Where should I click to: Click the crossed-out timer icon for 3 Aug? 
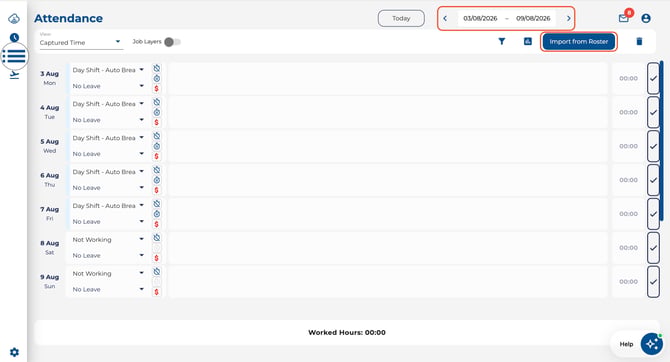[x=157, y=68]
